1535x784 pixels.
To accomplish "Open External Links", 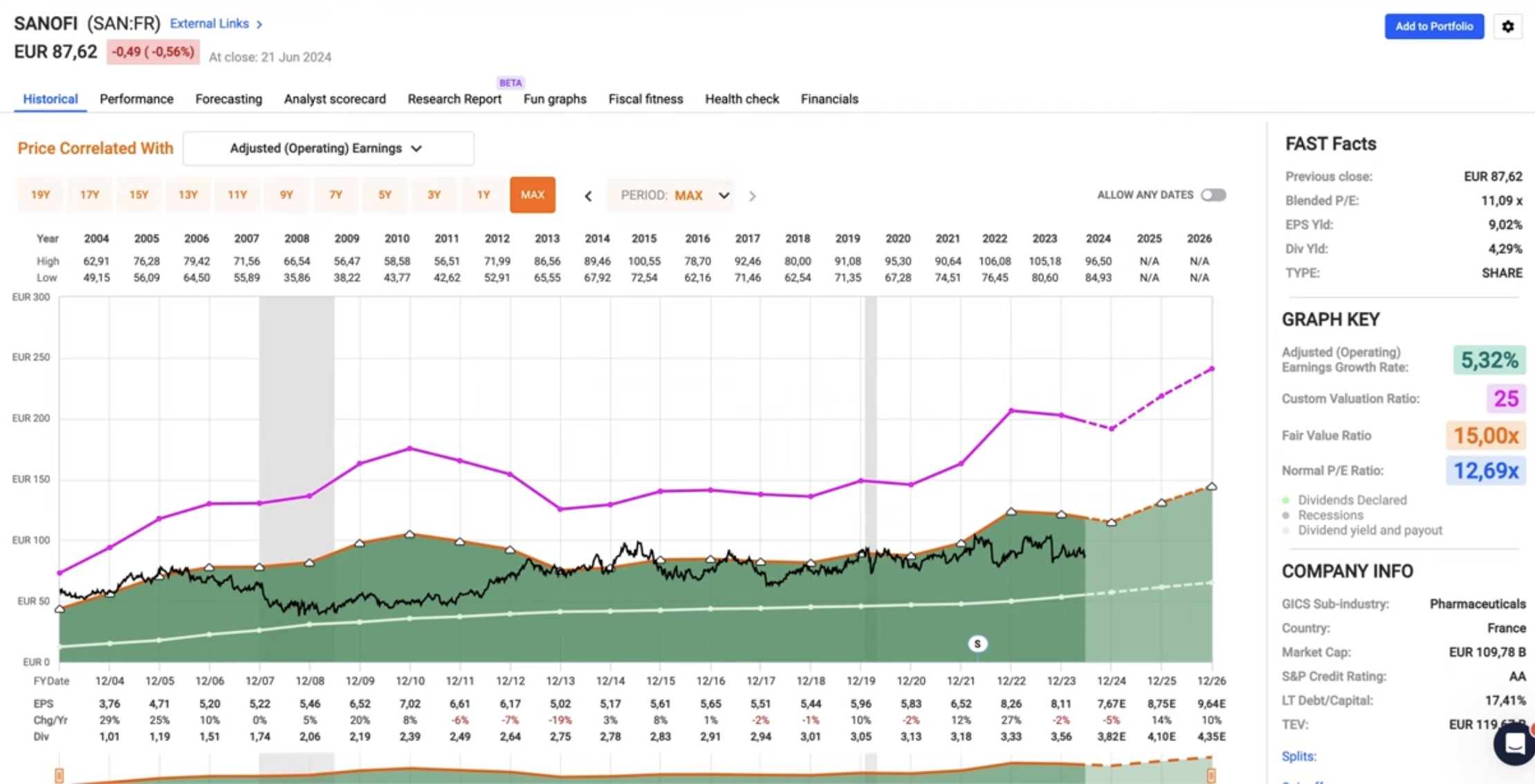I will 210,24.
